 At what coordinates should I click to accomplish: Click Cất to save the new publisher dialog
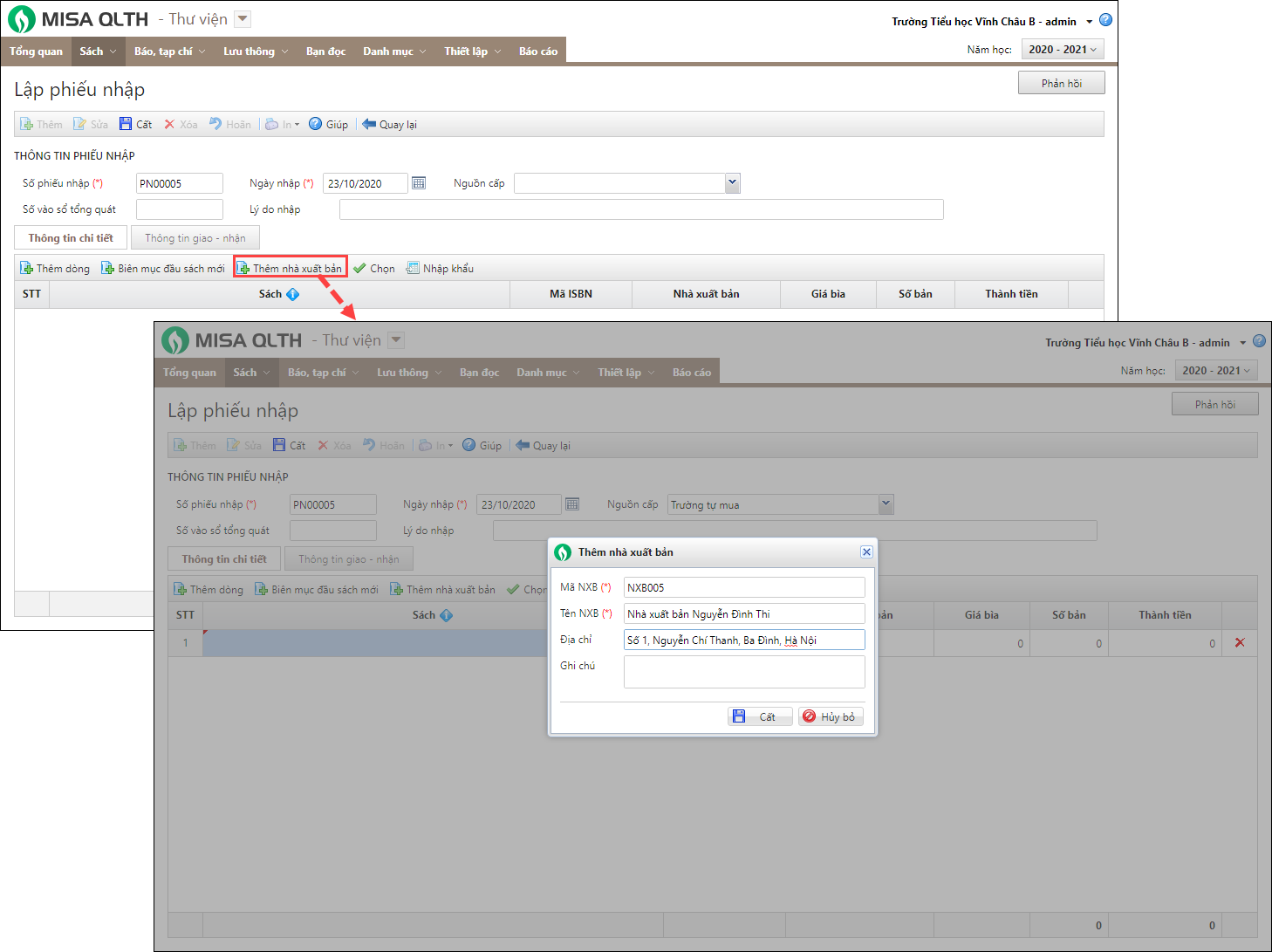coord(760,716)
